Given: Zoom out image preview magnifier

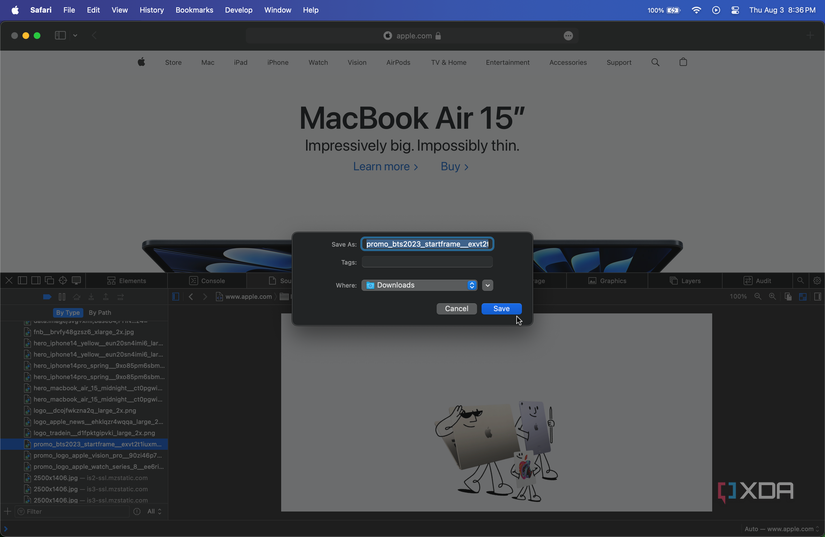Looking at the screenshot, I should 758,297.
